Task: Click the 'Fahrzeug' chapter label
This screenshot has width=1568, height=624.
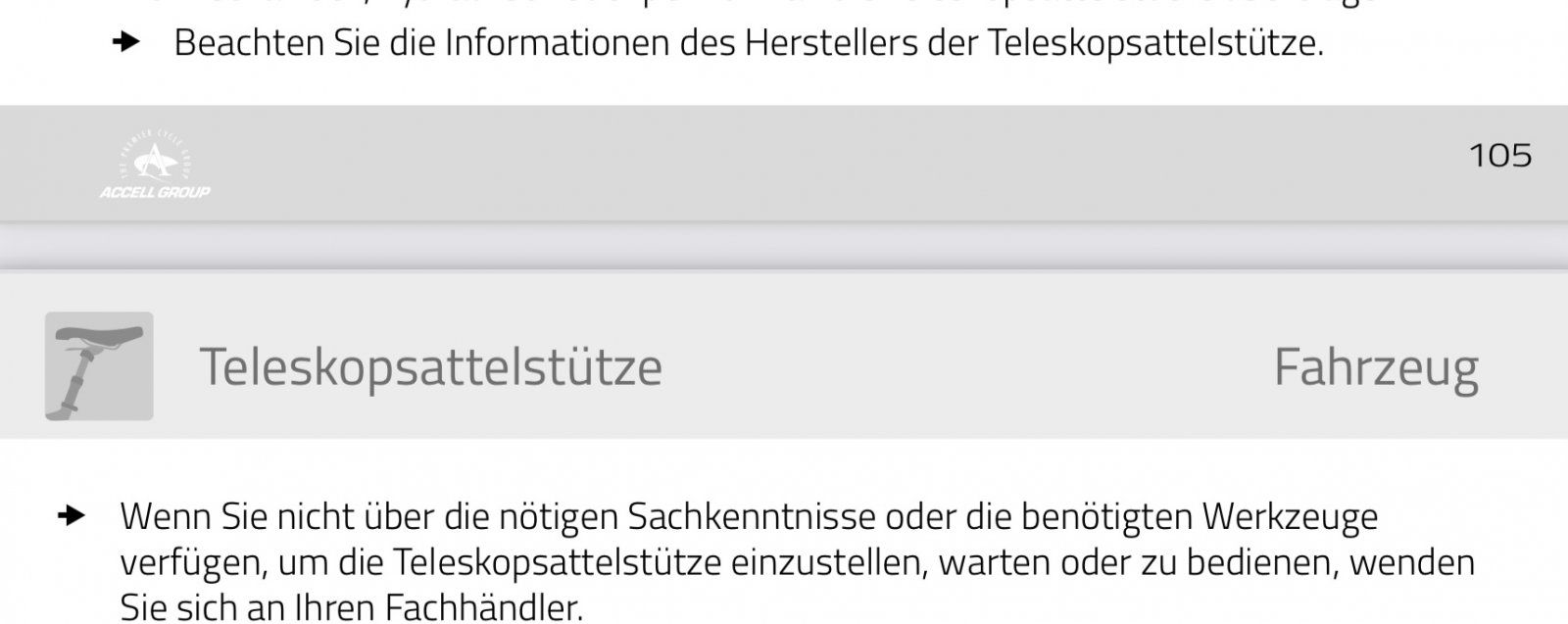Action: pyautogui.click(x=1376, y=367)
